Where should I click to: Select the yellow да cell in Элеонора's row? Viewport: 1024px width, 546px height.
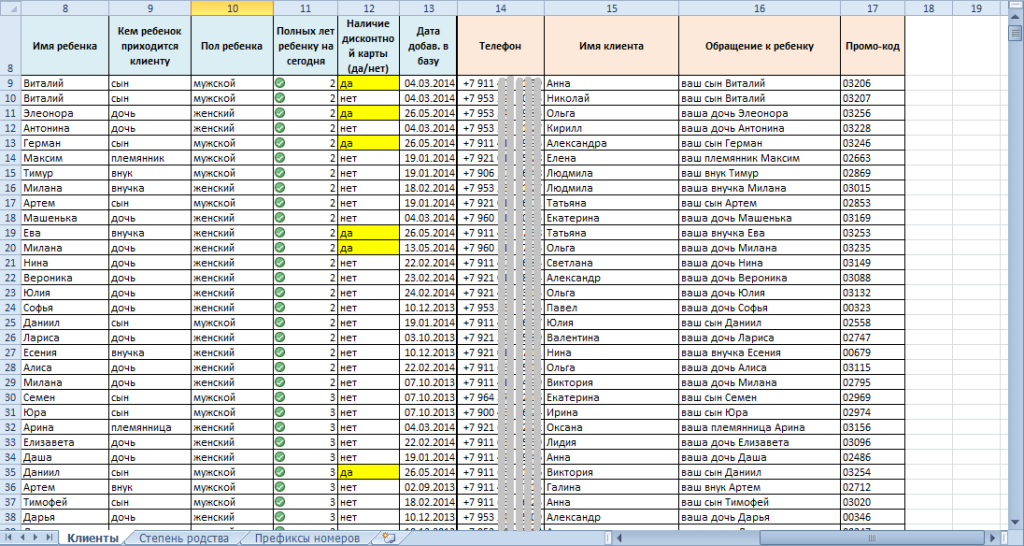click(368, 114)
